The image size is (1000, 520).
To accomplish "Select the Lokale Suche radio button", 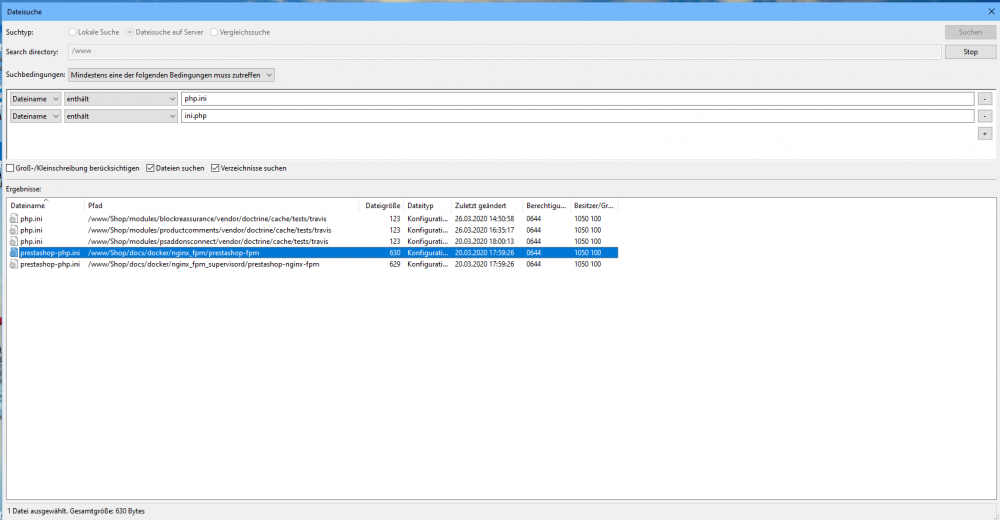I will (x=72, y=32).
